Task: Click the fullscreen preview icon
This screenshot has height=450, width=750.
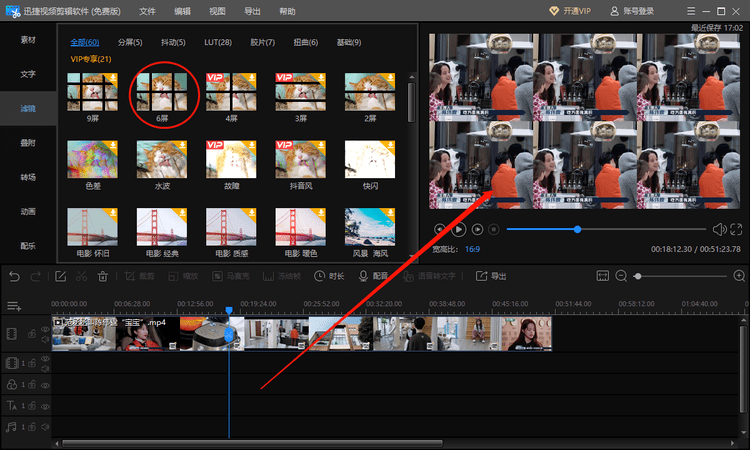Action: point(736,230)
